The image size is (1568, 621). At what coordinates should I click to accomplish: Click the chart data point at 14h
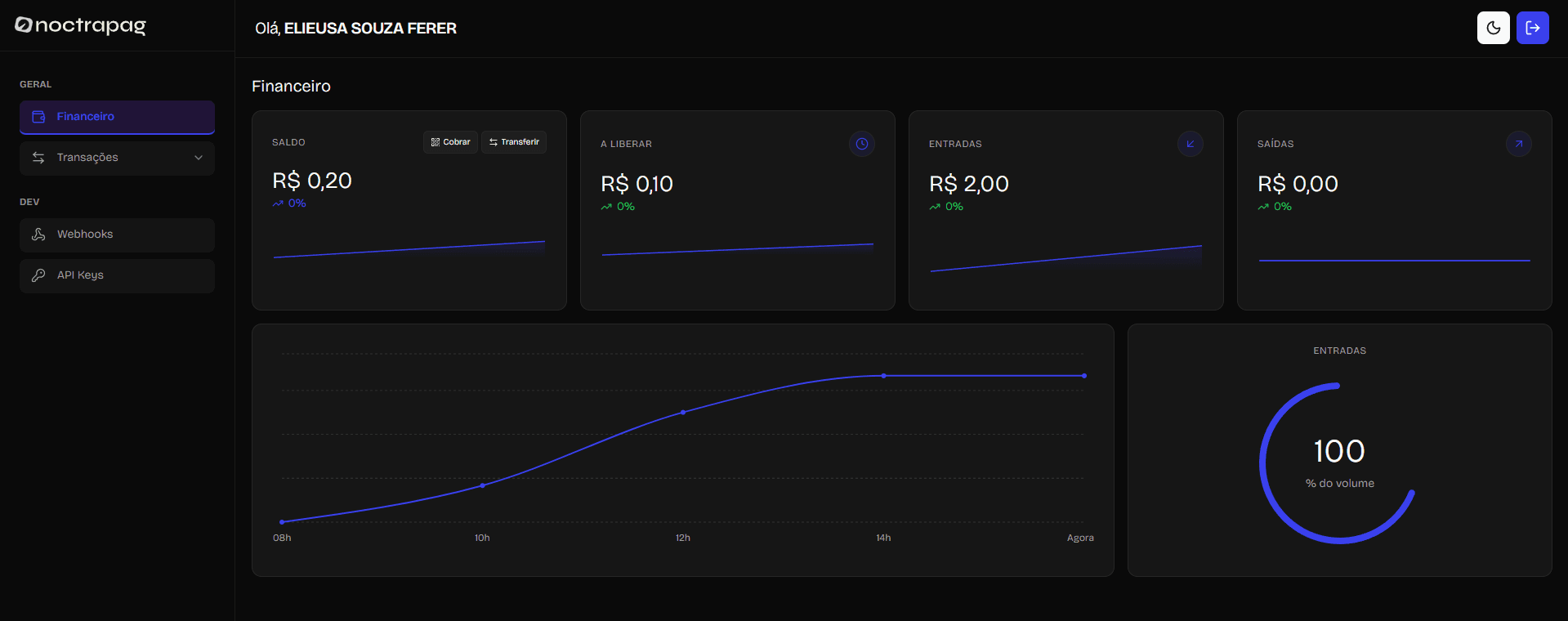pos(883,376)
